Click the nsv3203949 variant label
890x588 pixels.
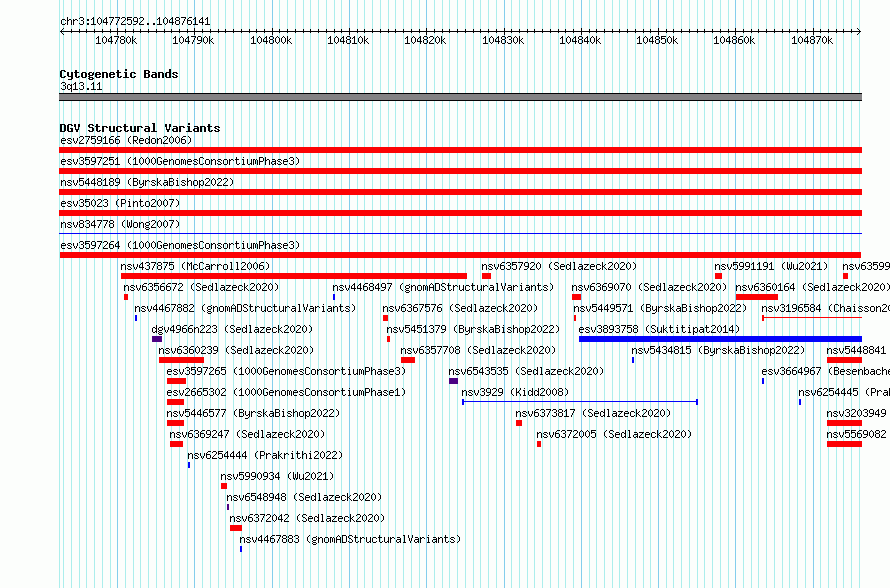pos(856,413)
